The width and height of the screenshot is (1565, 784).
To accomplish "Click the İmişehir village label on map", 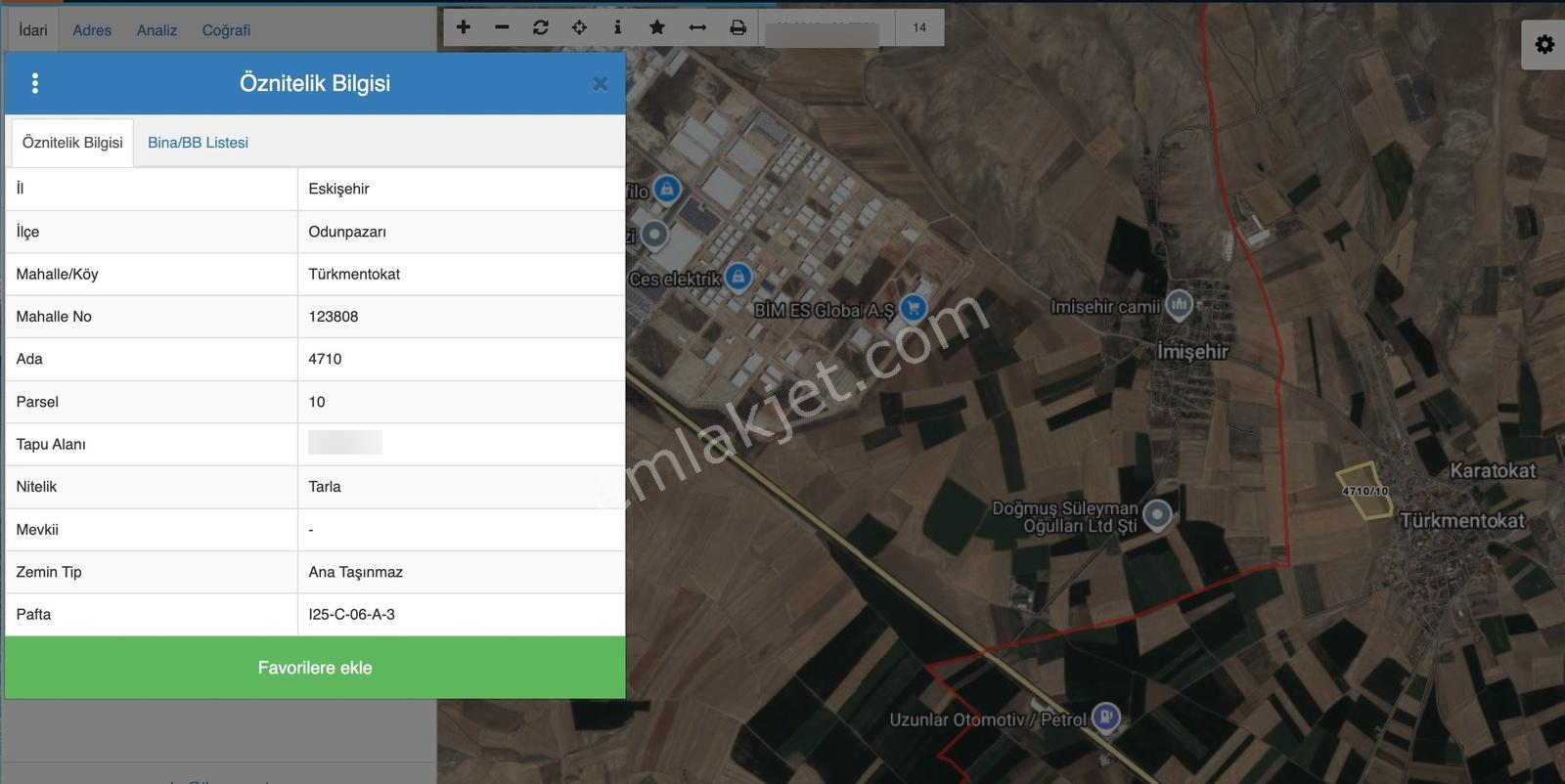I will pyautogui.click(x=1192, y=351).
